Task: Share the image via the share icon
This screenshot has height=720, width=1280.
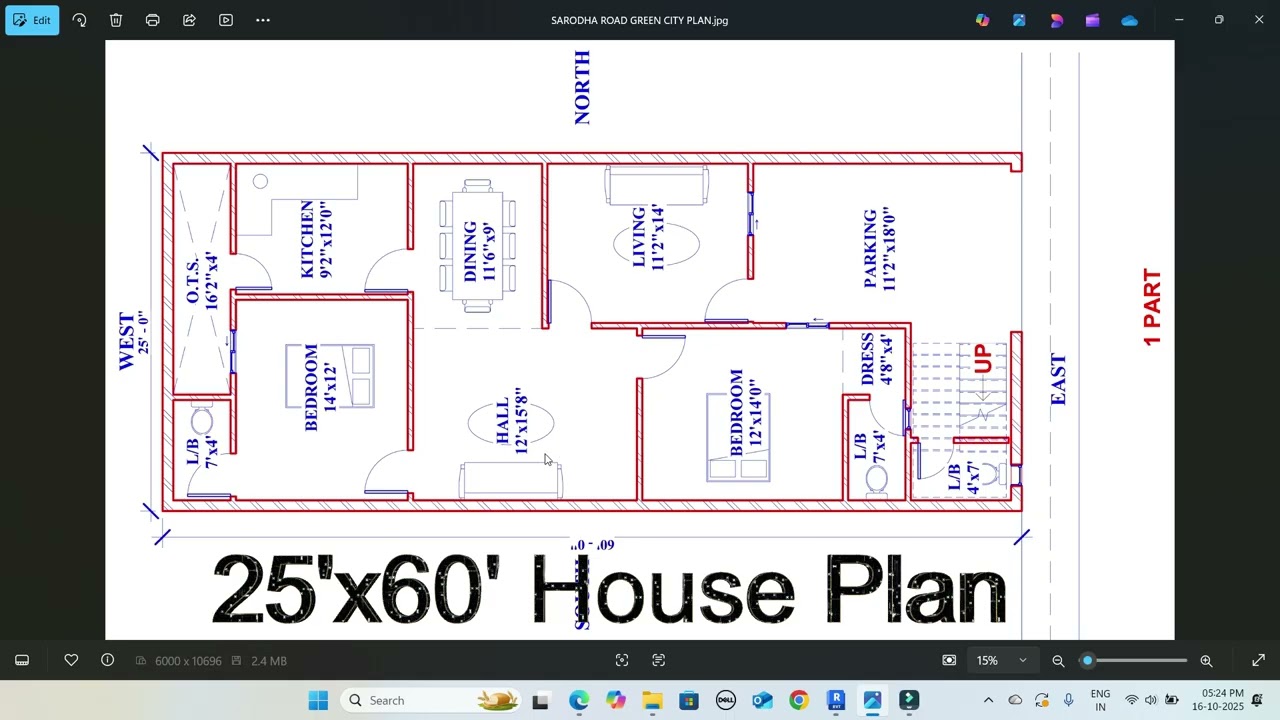Action: tap(189, 20)
